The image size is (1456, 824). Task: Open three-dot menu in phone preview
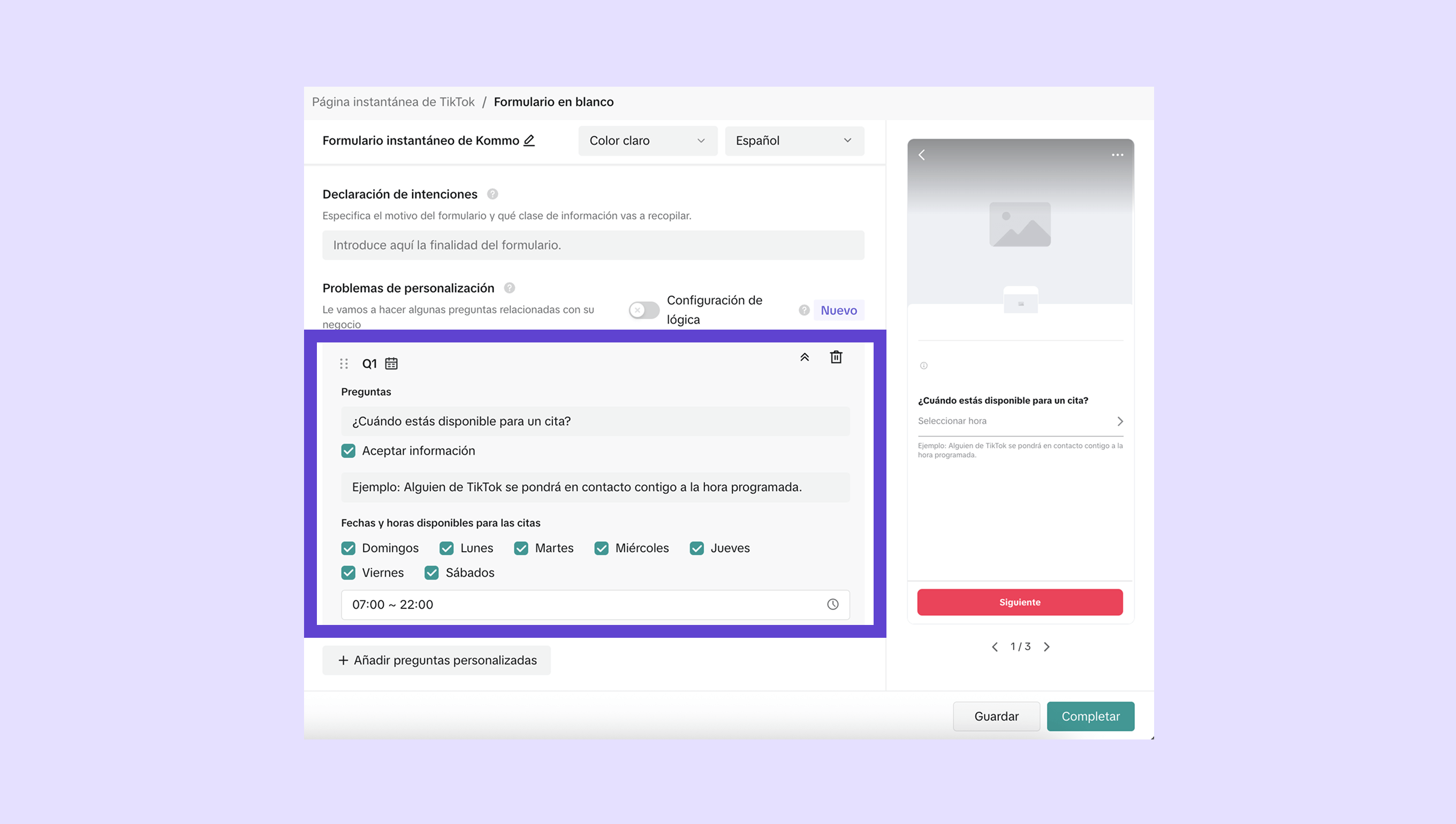1118,155
